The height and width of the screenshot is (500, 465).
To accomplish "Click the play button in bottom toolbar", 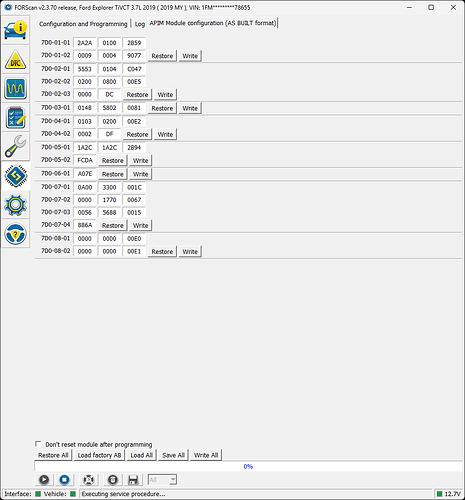I will (44, 480).
